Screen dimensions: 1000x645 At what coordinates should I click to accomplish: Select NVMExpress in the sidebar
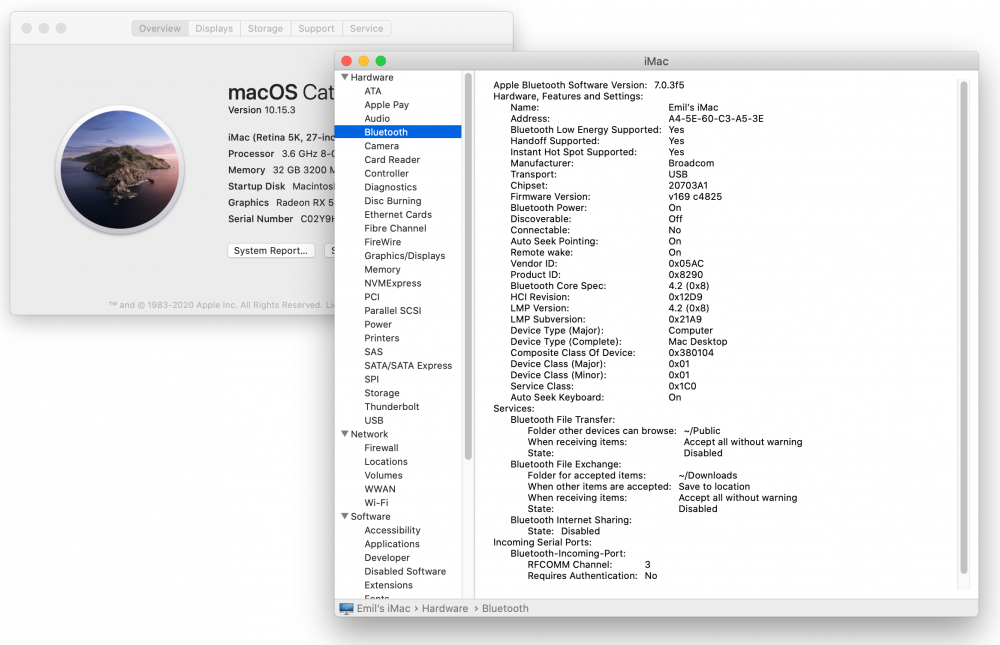pyautogui.click(x=393, y=283)
